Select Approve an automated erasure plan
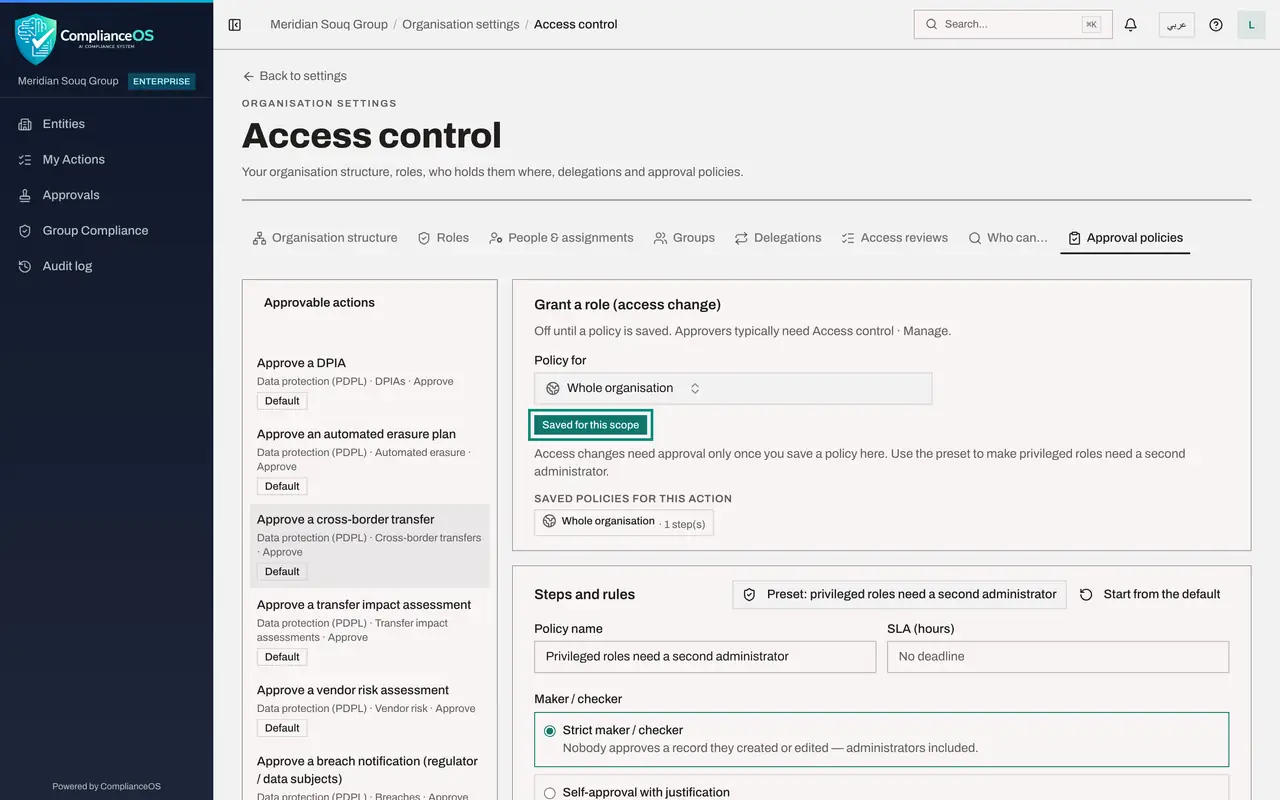Viewport: 1280px width, 800px height. click(370, 460)
